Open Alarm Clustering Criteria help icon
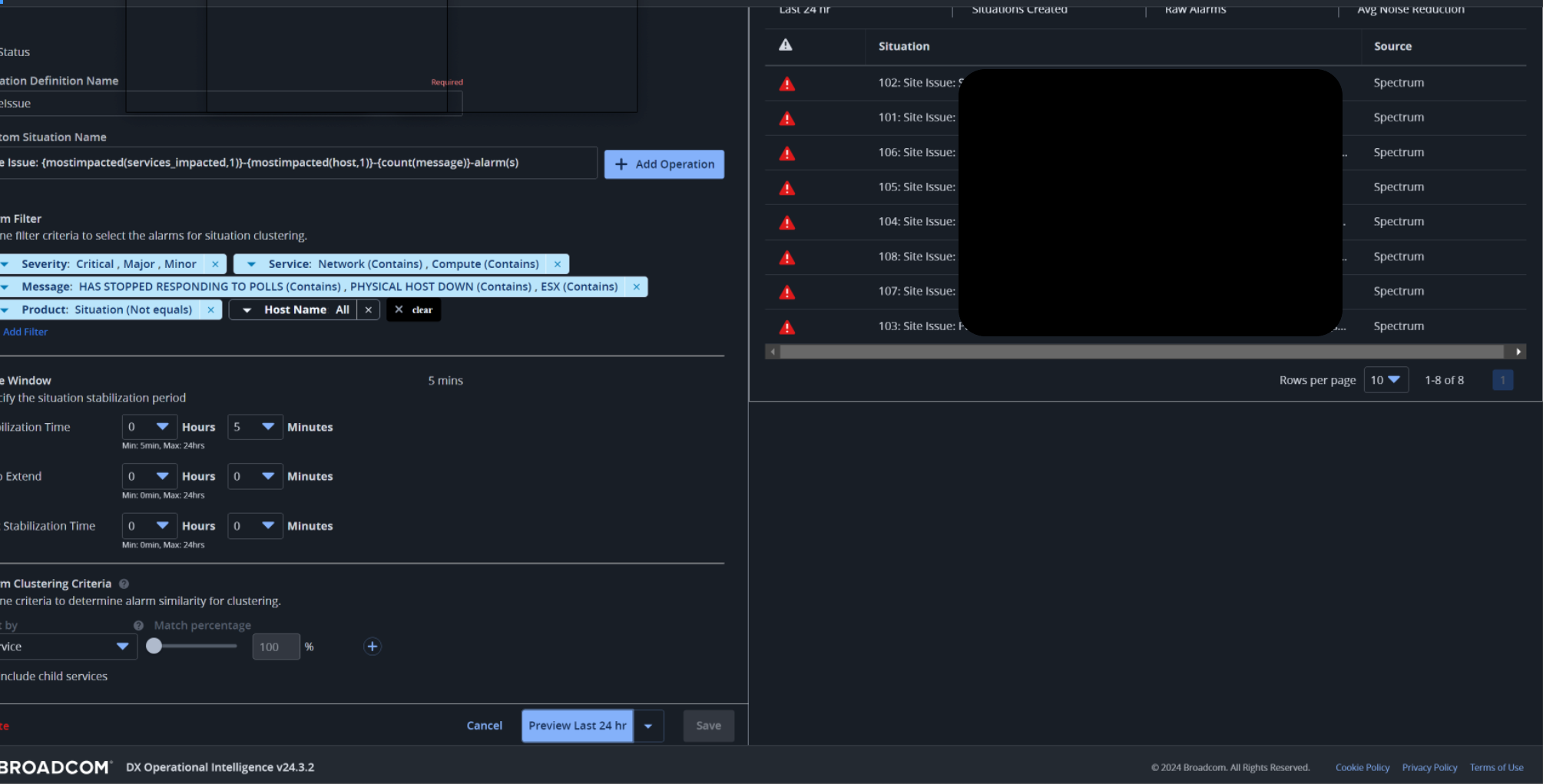This screenshot has height=784, width=1543. [124, 584]
